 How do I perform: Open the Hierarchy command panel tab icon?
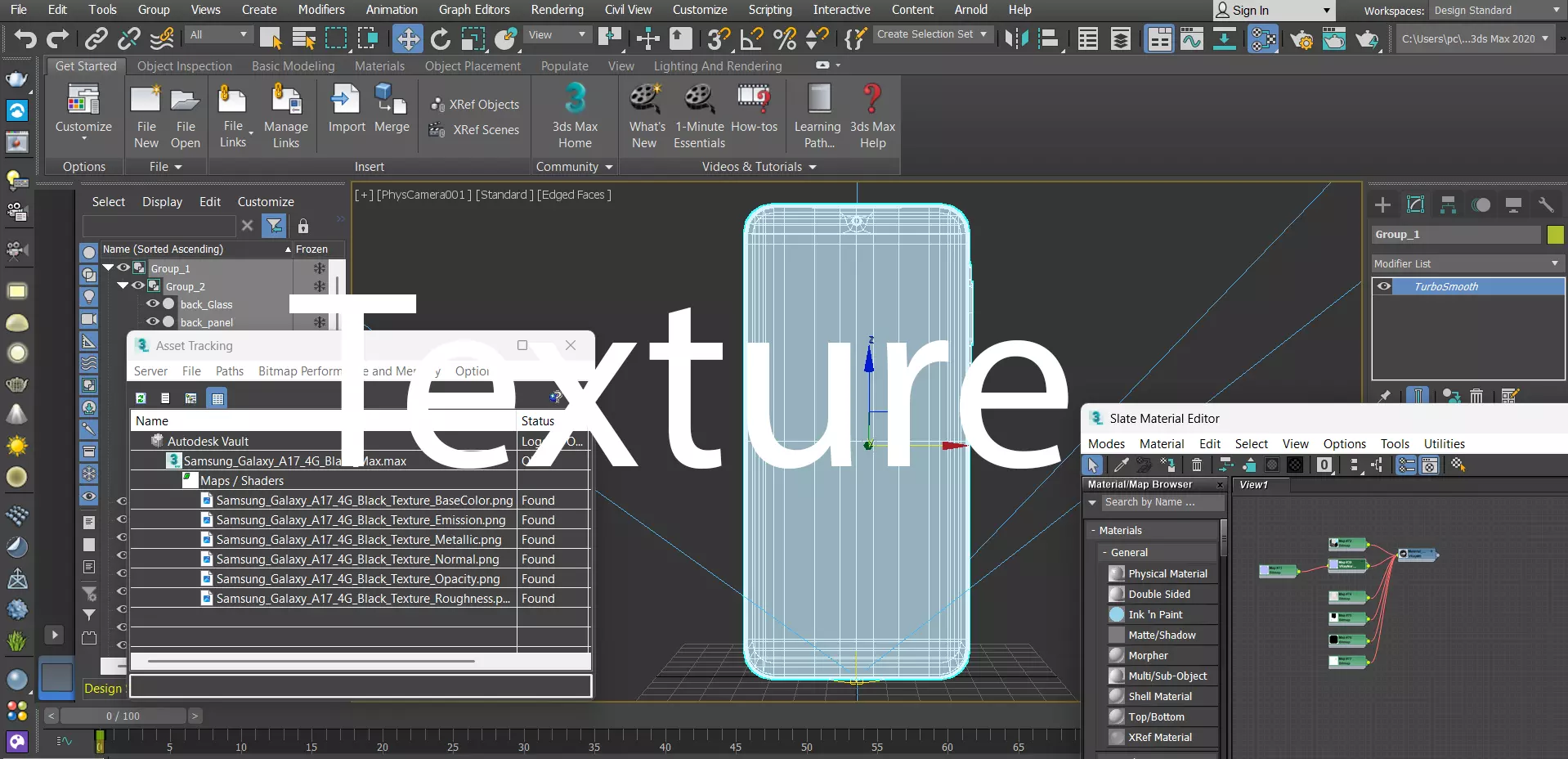pyautogui.click(x=1448, y=204)
